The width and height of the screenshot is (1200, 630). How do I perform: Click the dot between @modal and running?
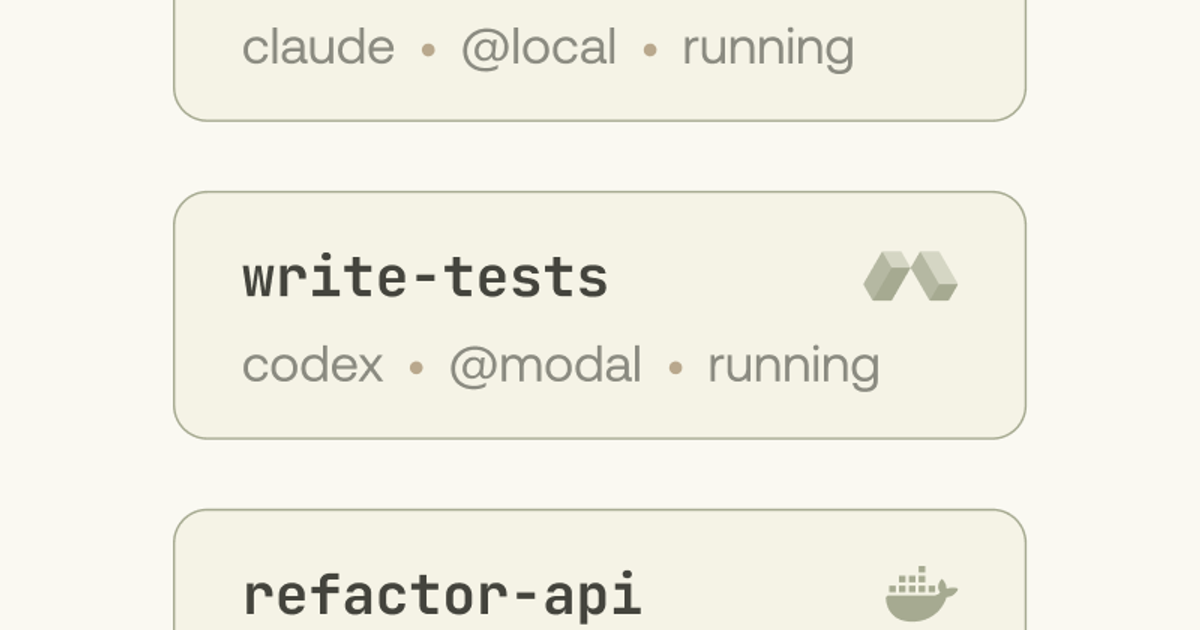[x=675, y=367]
